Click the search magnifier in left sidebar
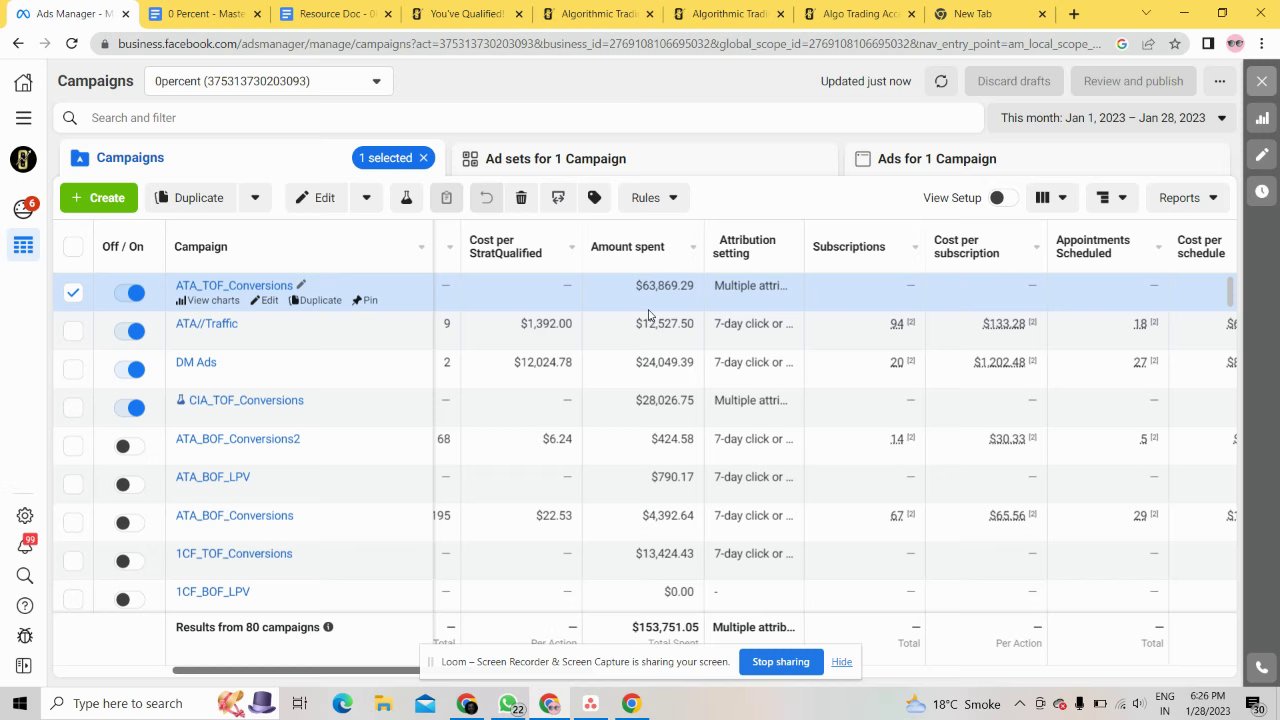Image resolution: width=1280 pixels, height=720 pixels. pos(25,575)
